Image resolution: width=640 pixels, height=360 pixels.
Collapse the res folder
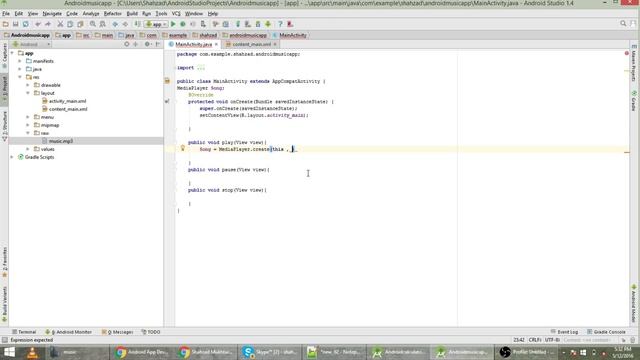[20, 77]
